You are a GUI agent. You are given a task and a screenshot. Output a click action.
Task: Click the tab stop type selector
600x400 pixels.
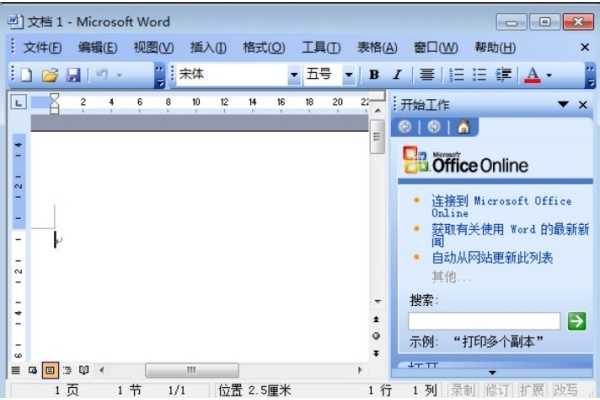coord(19,103)
